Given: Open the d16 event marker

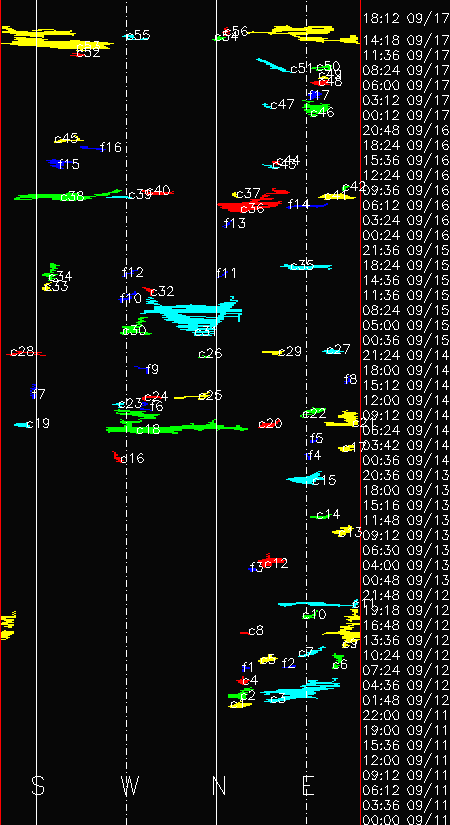Looking at the screenshot, I should [x=132, y=459].
